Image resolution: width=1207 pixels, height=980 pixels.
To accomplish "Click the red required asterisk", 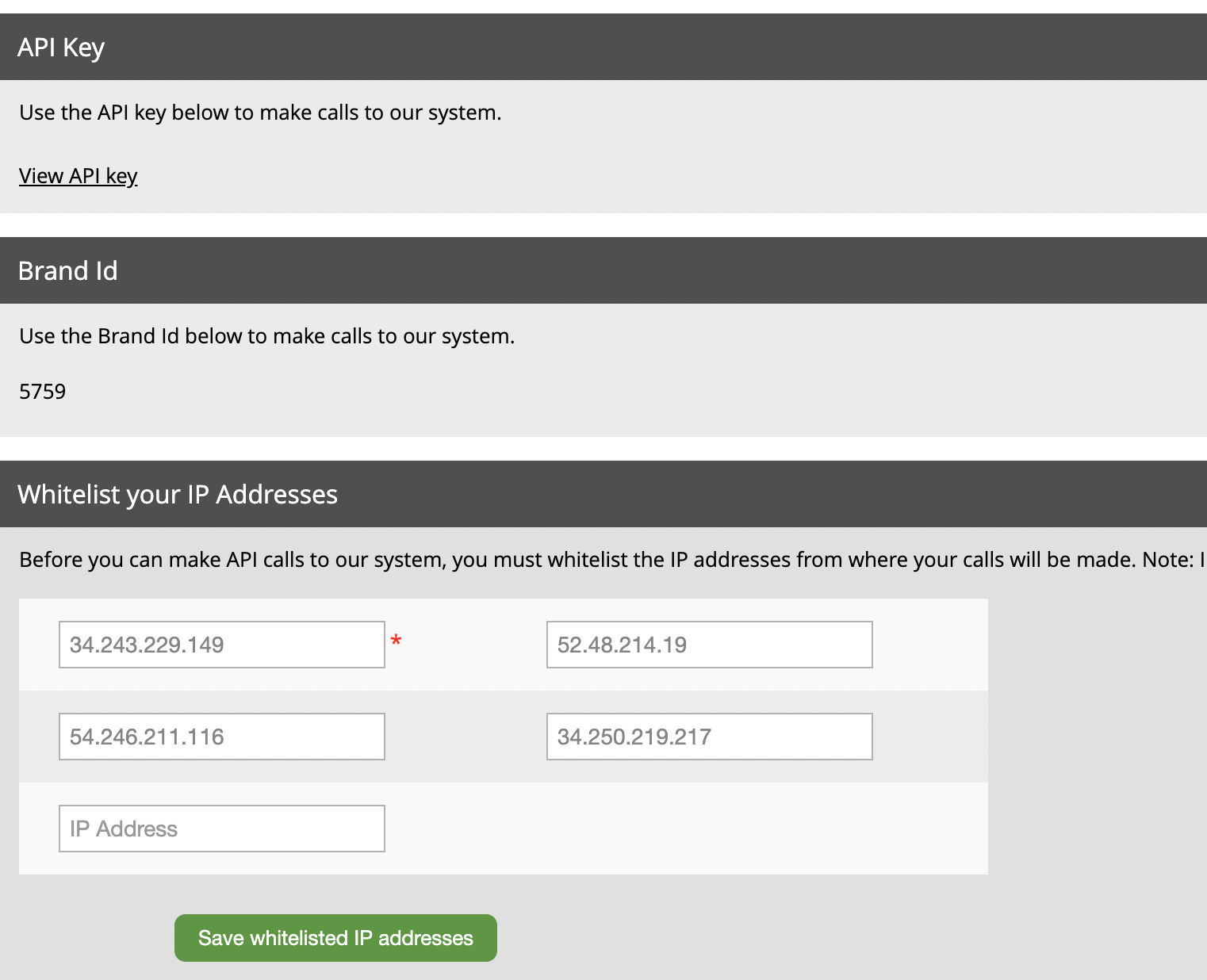I will [x=396, y=641].
